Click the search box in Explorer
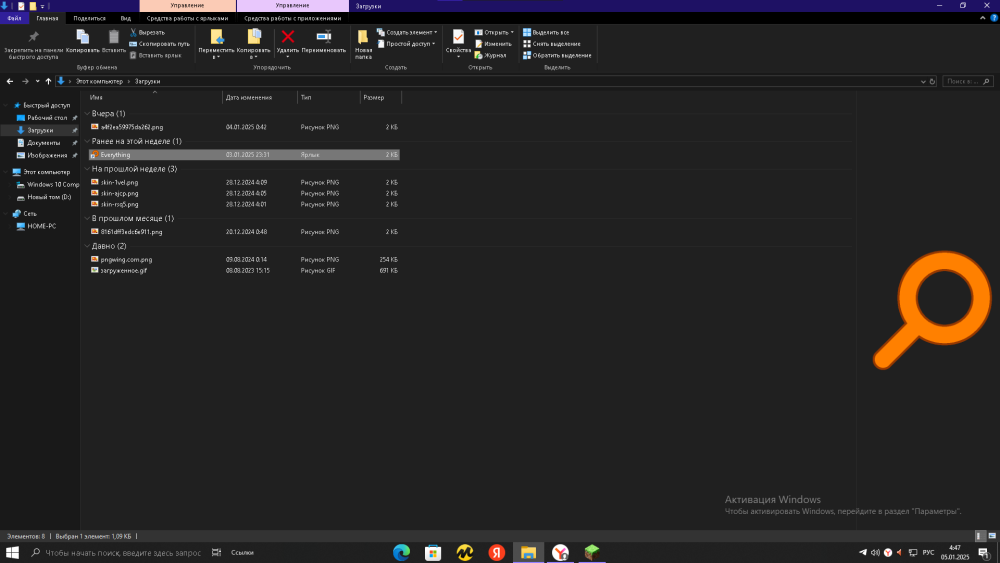 pyautogui.click(x=967, y=82)
